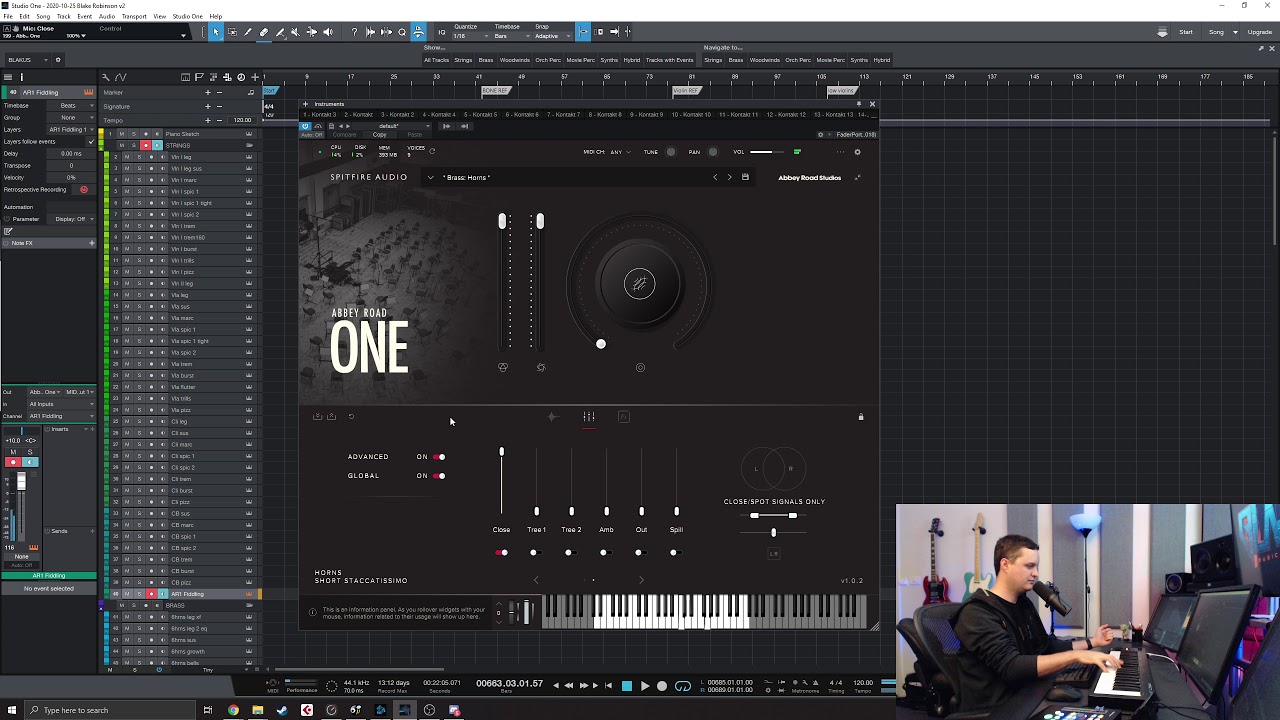
Task: Open the star techniques view icon
Action: click(x=553, y=417)
